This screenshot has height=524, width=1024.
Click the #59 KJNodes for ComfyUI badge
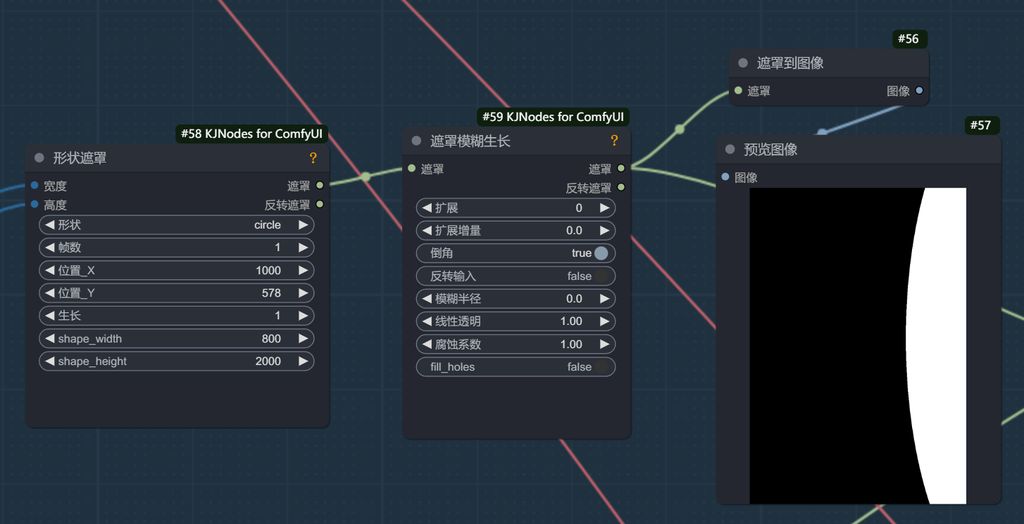[x=553, y=117]
